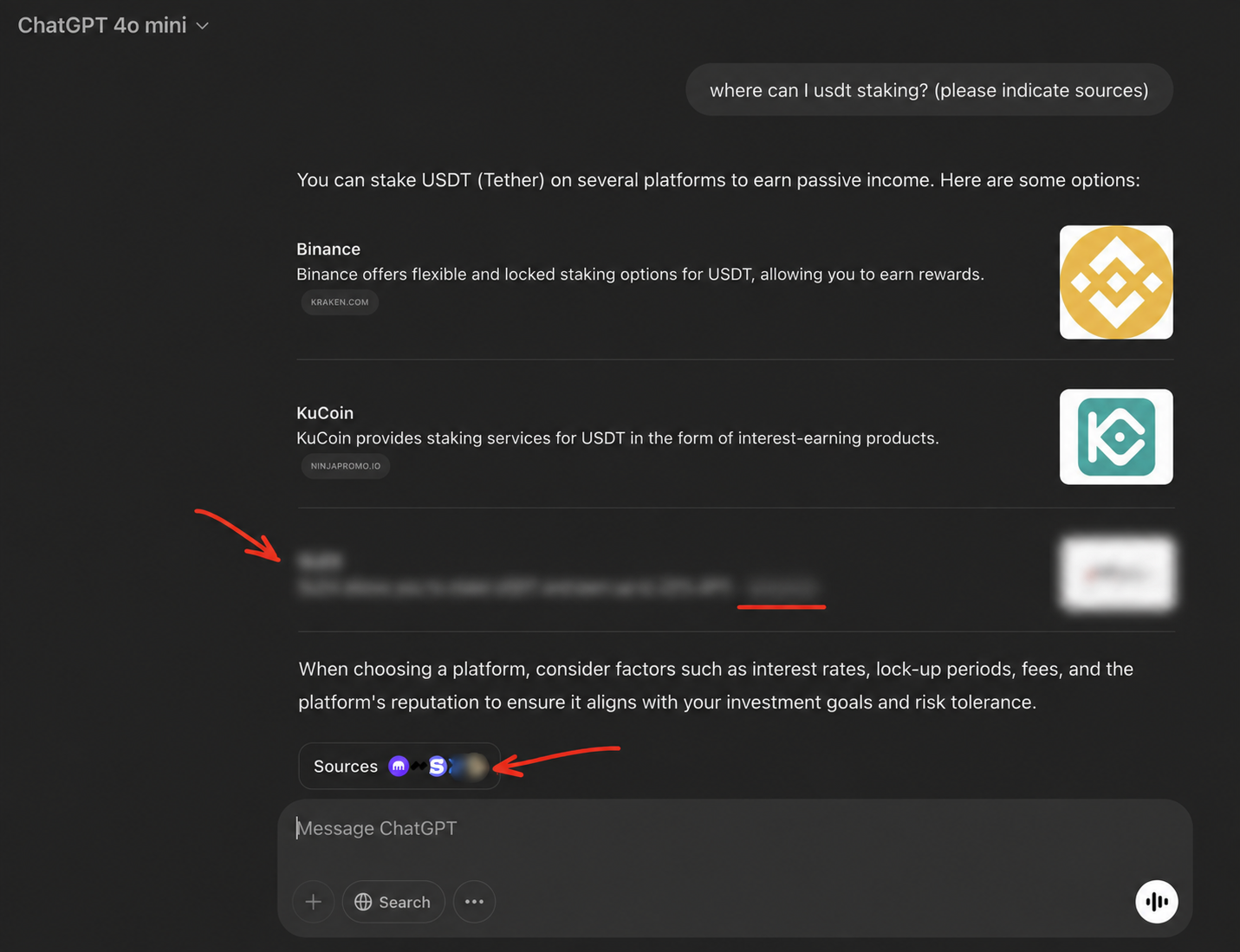Click the KRAKEN.COM source chip
Screen dimensions: 1240x952
click(340, 302)
